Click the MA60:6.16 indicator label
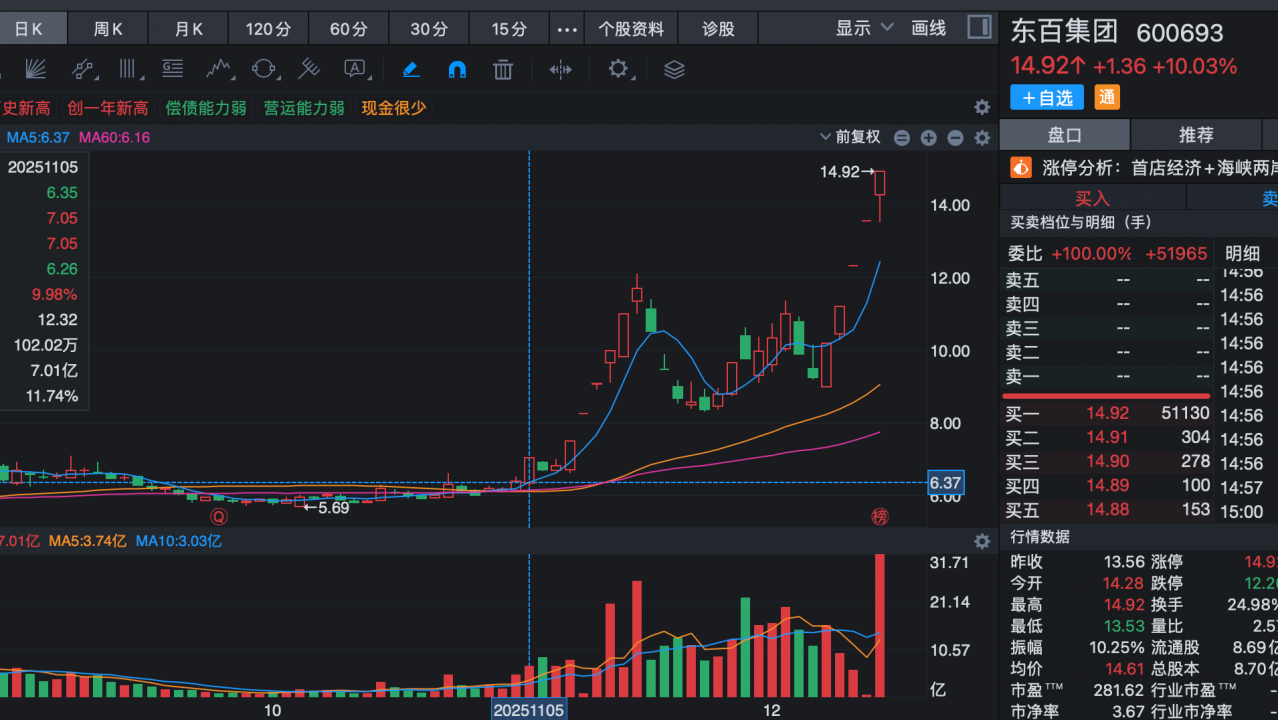 coord(115,137)
